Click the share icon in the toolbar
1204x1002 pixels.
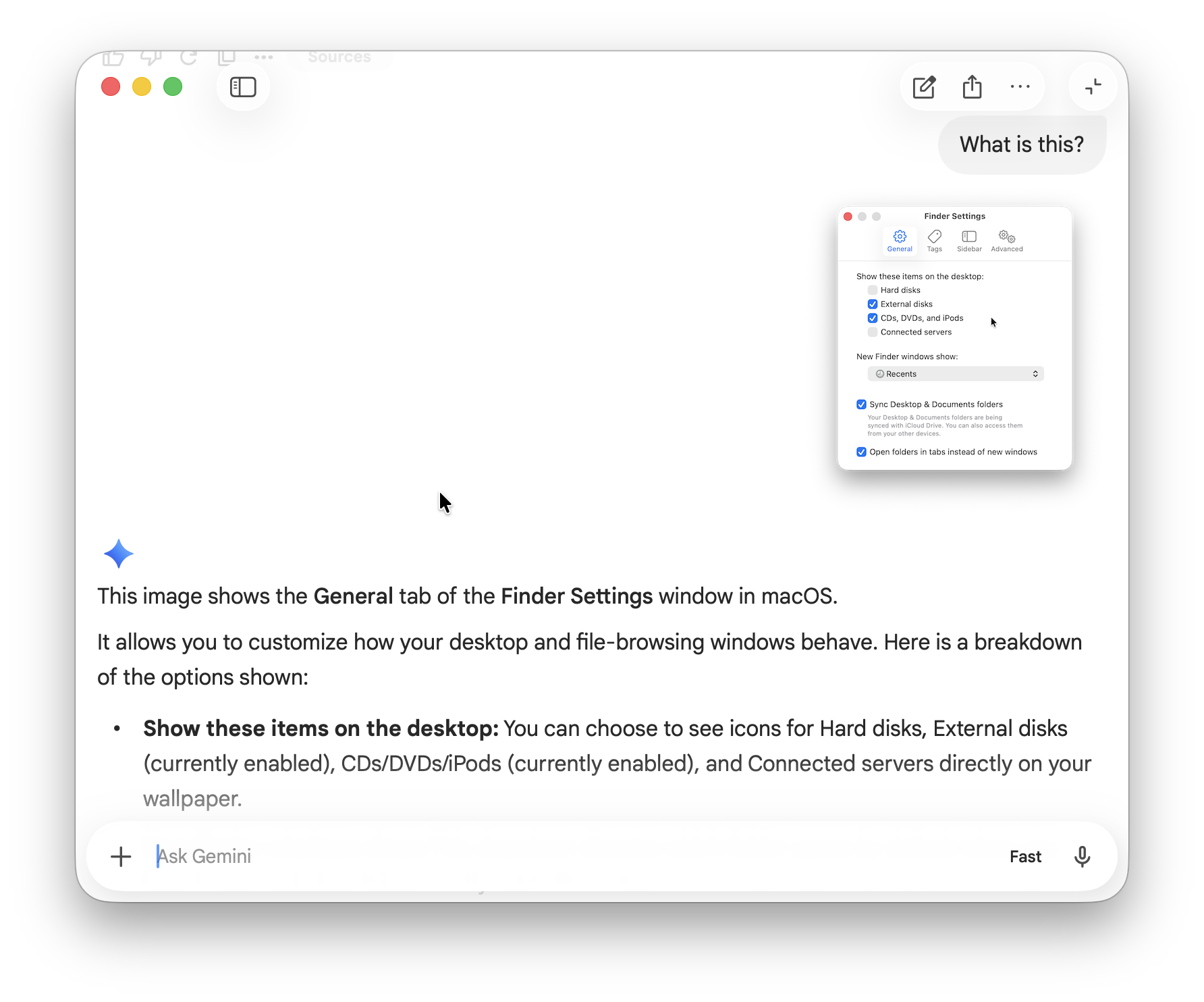tap(972, 87)
